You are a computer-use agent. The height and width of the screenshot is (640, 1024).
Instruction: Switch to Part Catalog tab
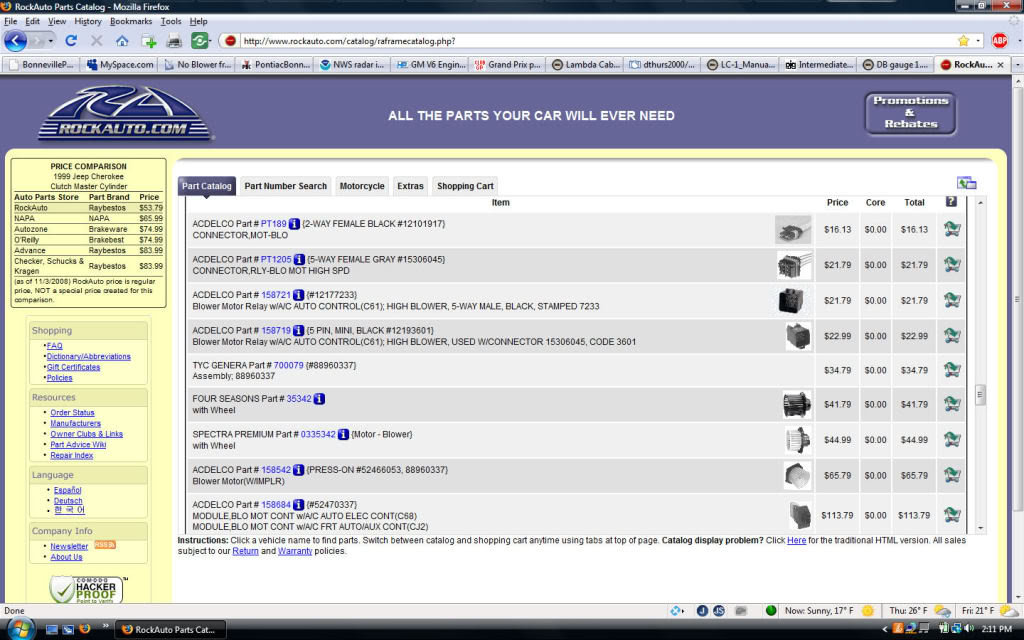pyautogui.click(x=206, y=186)
